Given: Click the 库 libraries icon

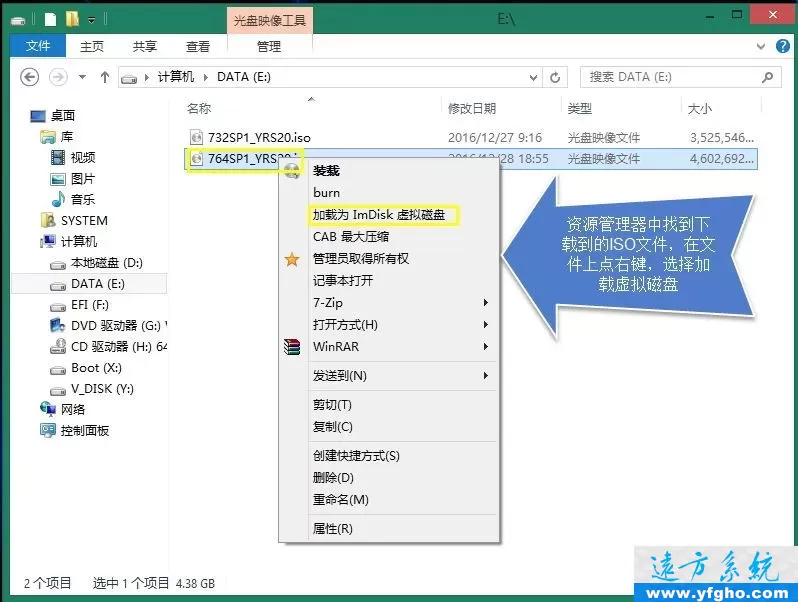Looking at the screenshot, I should pyautogui.click(x=48, y=137).
